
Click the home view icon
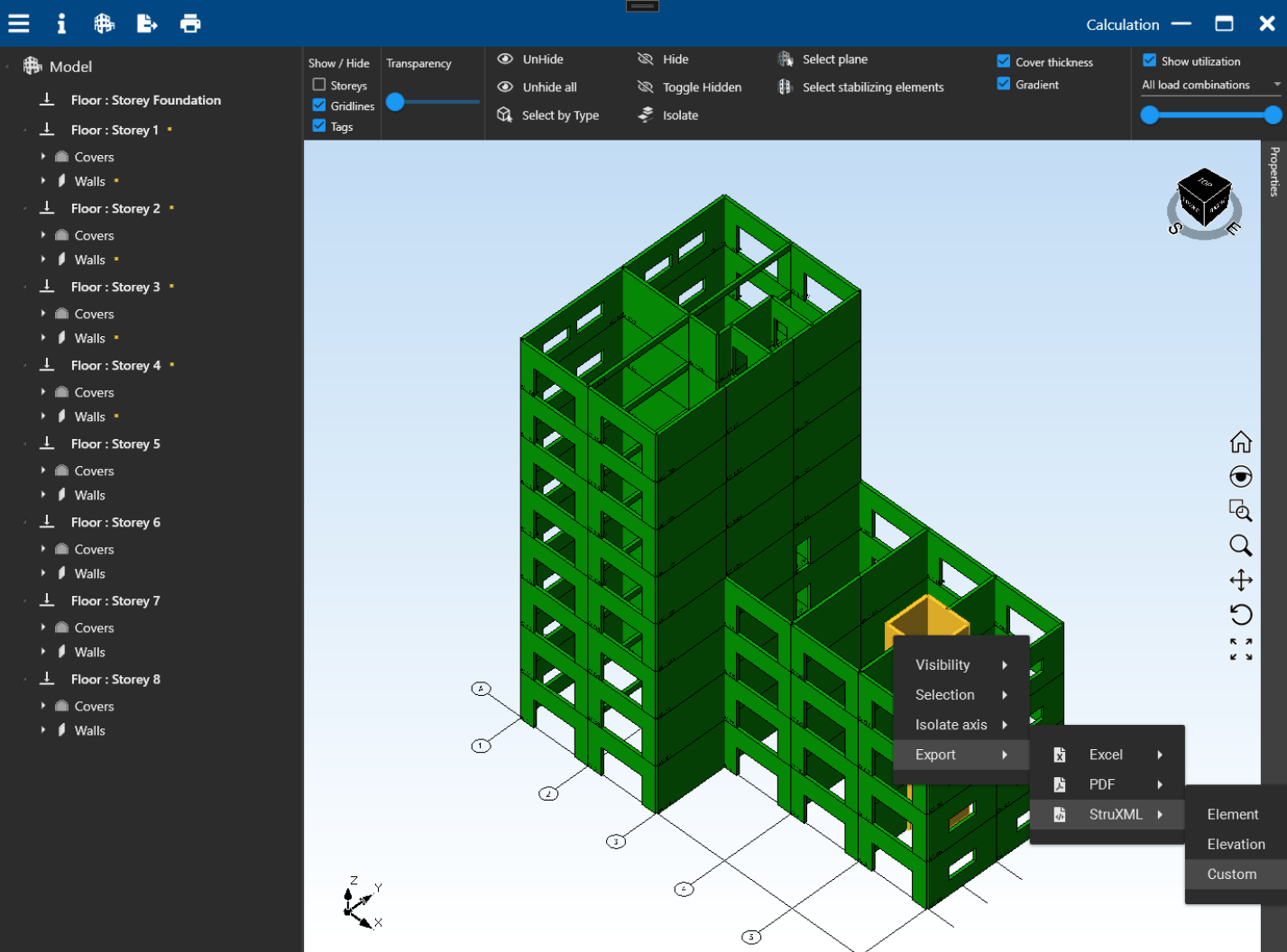[x=1241, y=442]
